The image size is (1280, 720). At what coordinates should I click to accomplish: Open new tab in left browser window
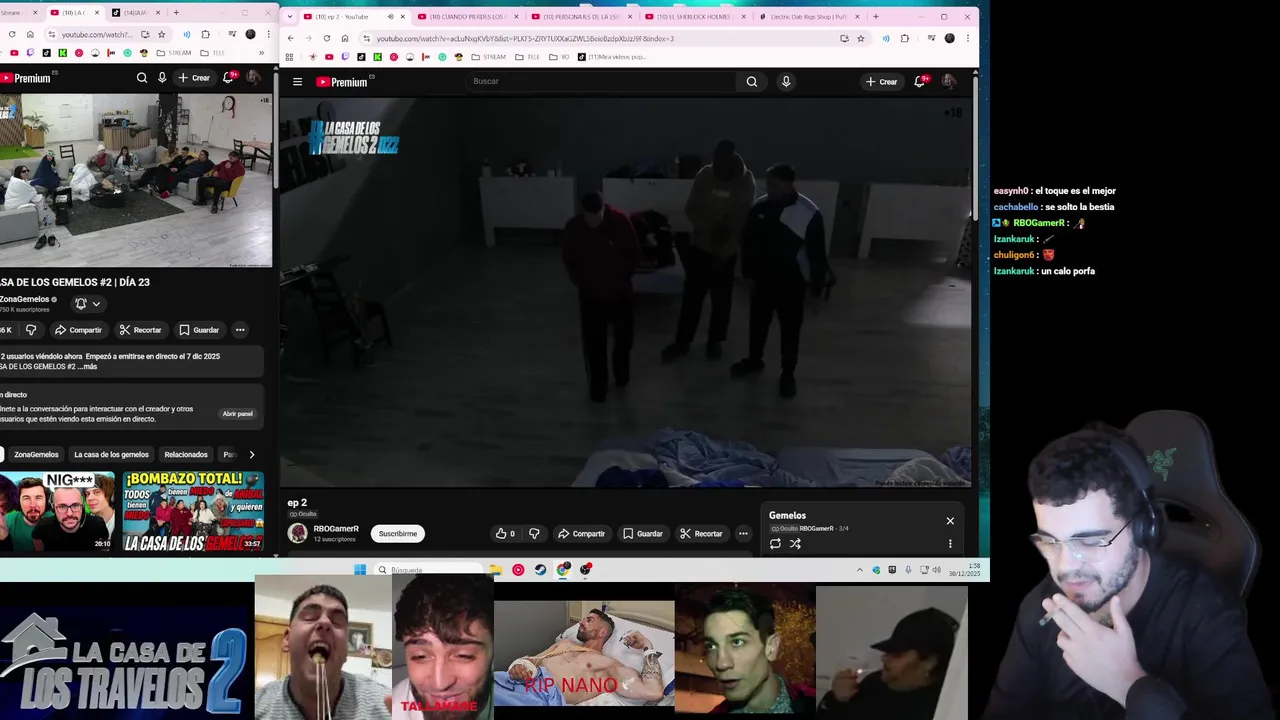pyautogui.click(x=176, y=13)
